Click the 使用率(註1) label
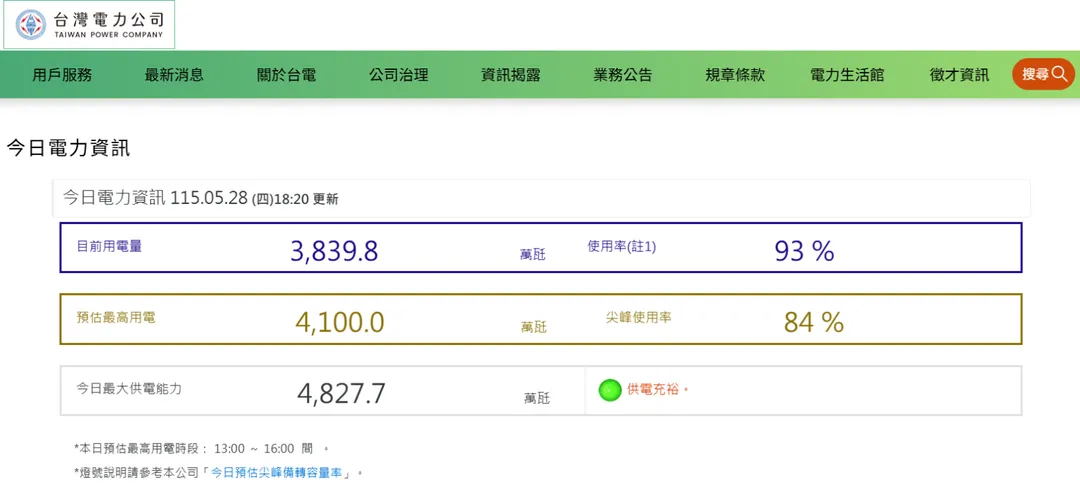 coord(622,246)
